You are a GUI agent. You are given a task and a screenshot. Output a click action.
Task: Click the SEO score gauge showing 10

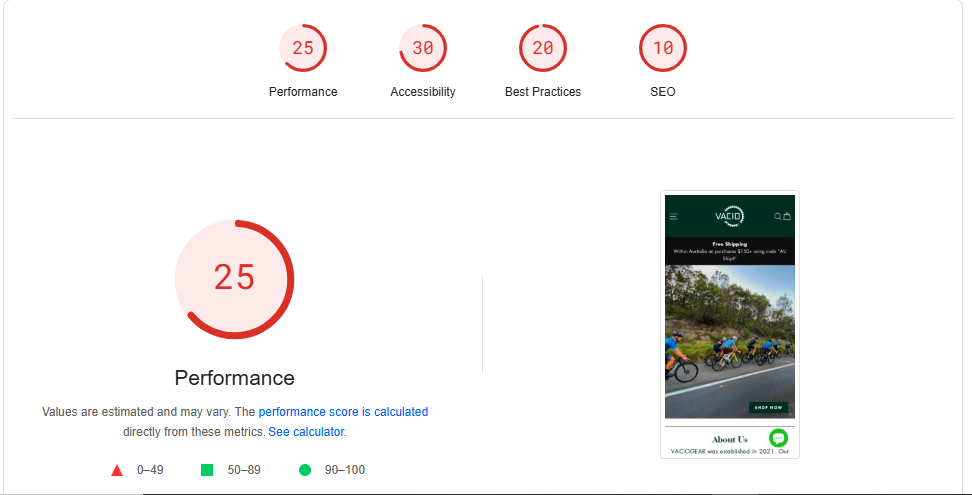[663, 48]
